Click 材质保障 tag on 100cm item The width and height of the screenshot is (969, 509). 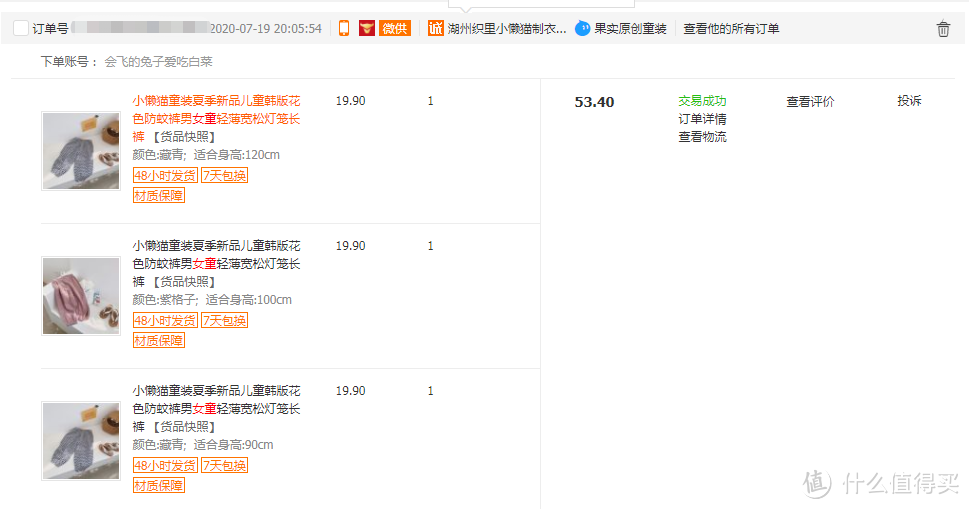coord(159,341)
